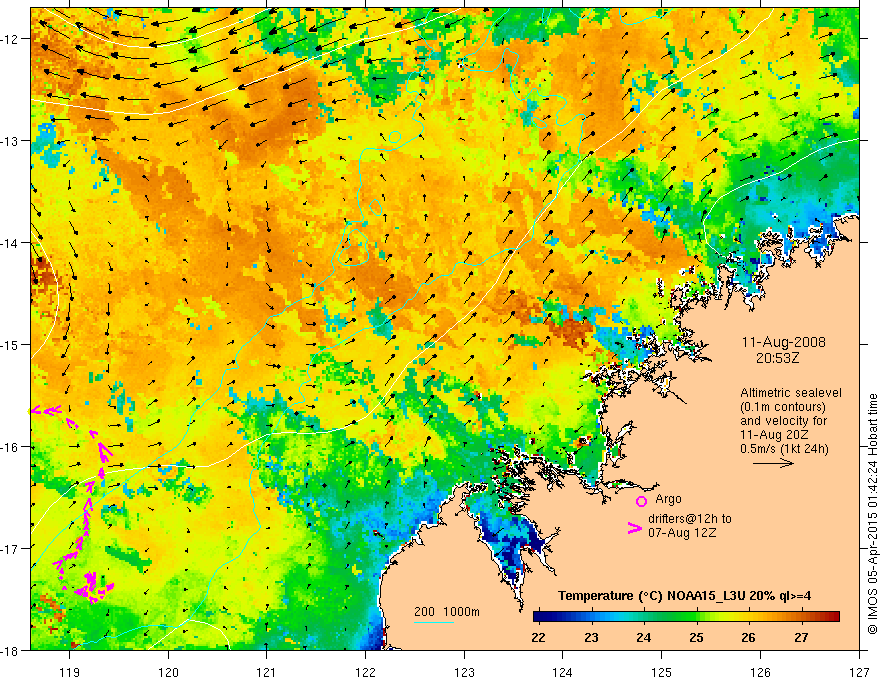
Task: Click the latitude axis label -13
Action: tap(11, 141)
